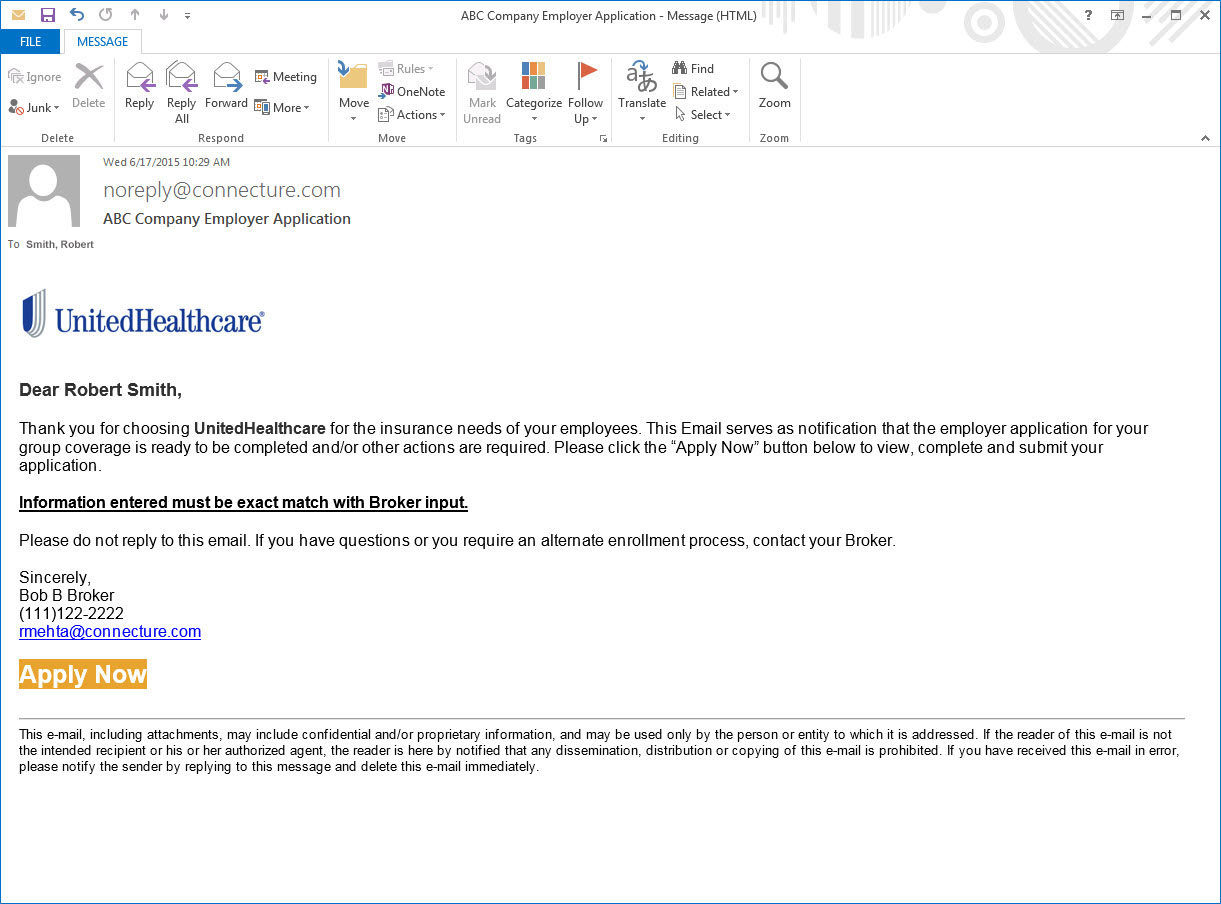
Task: Click the Translate button
Action: (642, 92)
